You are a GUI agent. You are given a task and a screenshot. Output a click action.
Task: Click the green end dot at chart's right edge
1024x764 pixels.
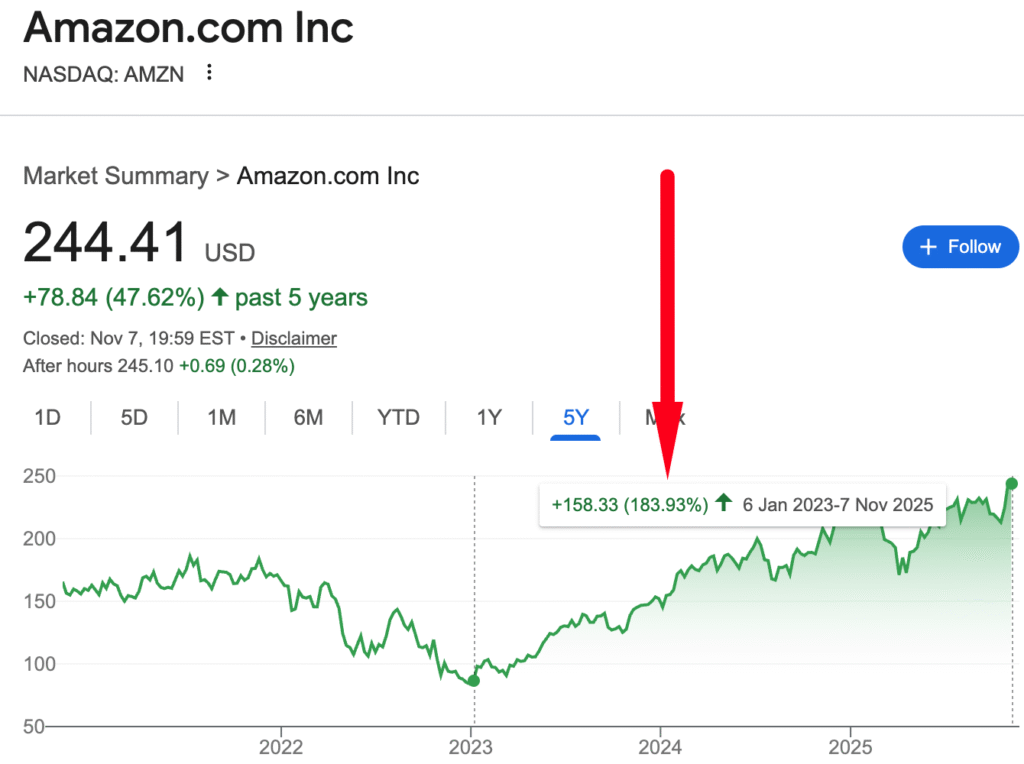click(x=1011, y=484)
